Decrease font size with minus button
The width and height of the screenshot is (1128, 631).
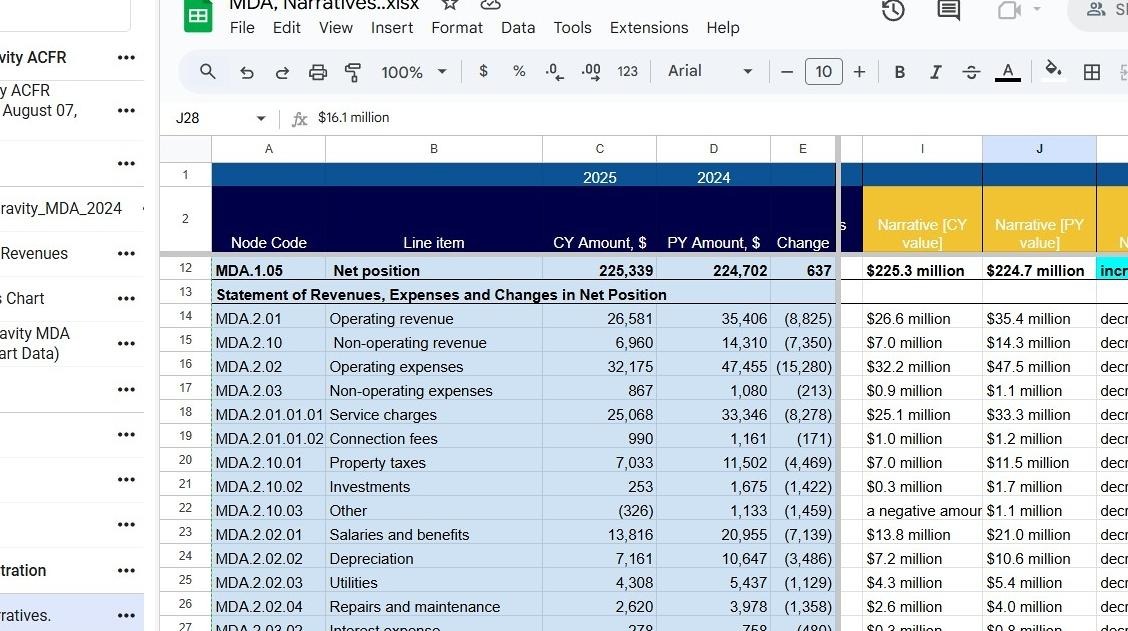(787, 72)
